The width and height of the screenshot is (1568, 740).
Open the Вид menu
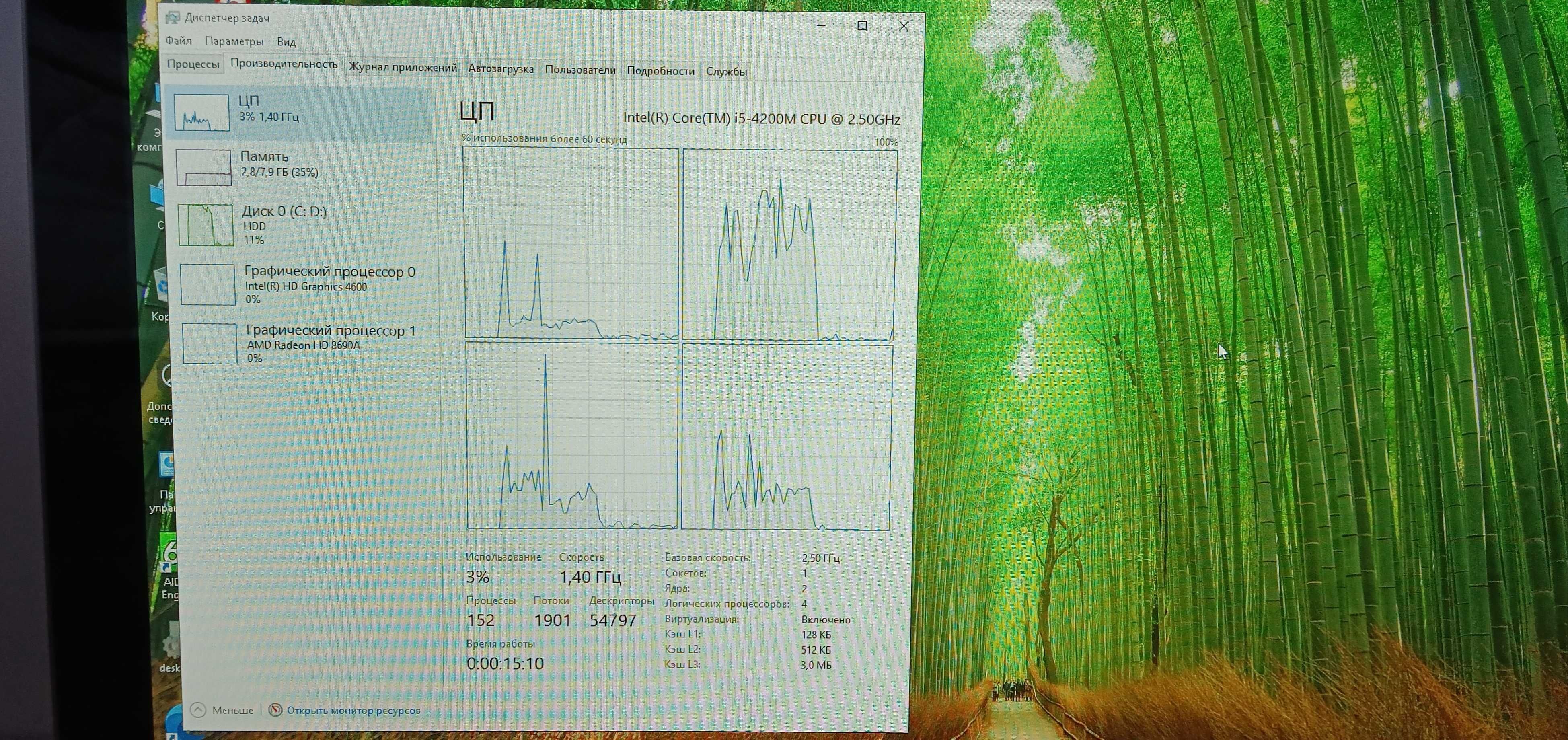click(286, 42)
